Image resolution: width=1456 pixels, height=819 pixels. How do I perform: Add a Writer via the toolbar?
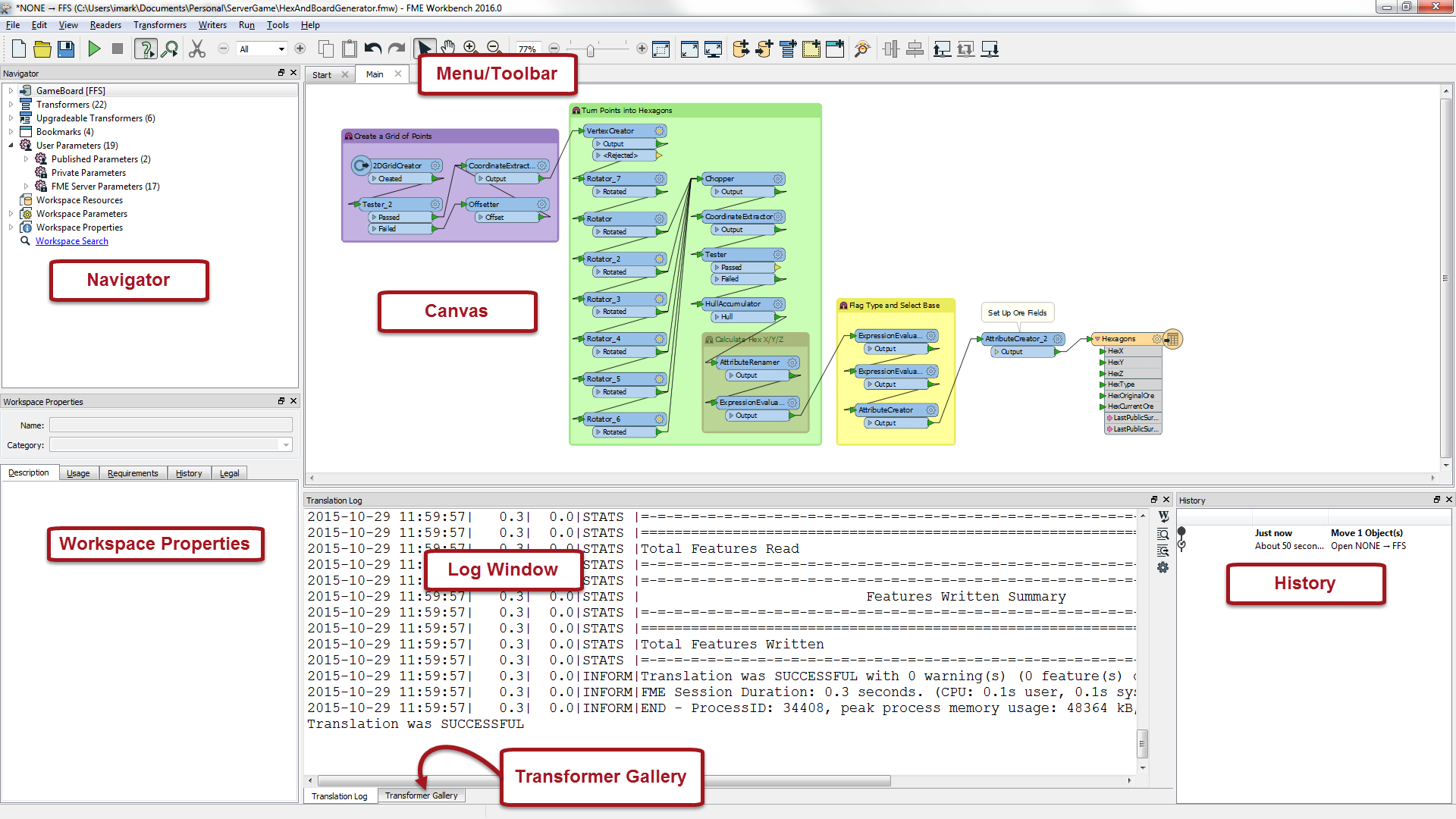(764, 49)
